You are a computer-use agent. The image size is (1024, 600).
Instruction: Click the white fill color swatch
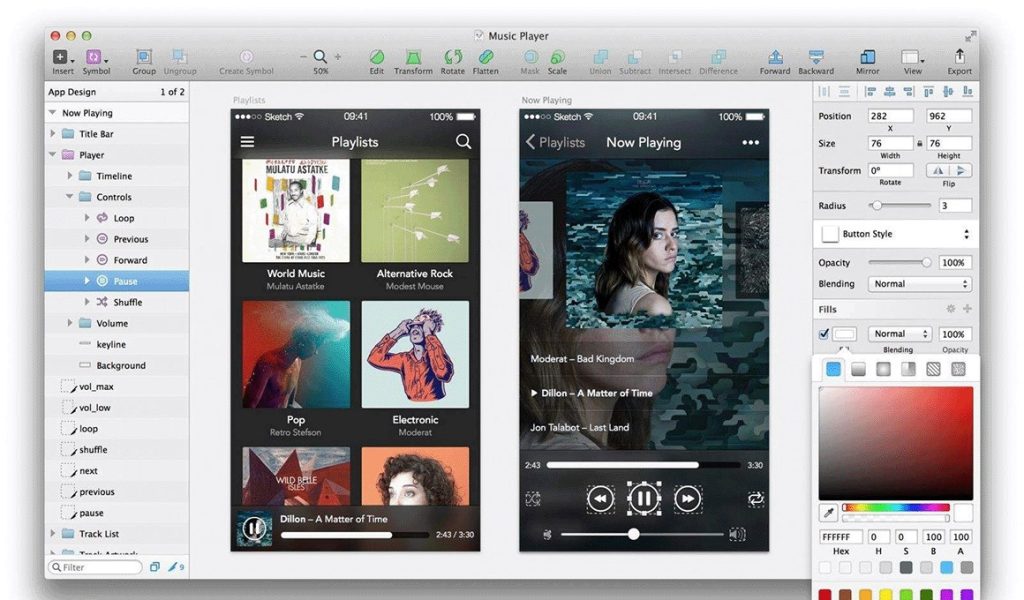pos(844,334)
